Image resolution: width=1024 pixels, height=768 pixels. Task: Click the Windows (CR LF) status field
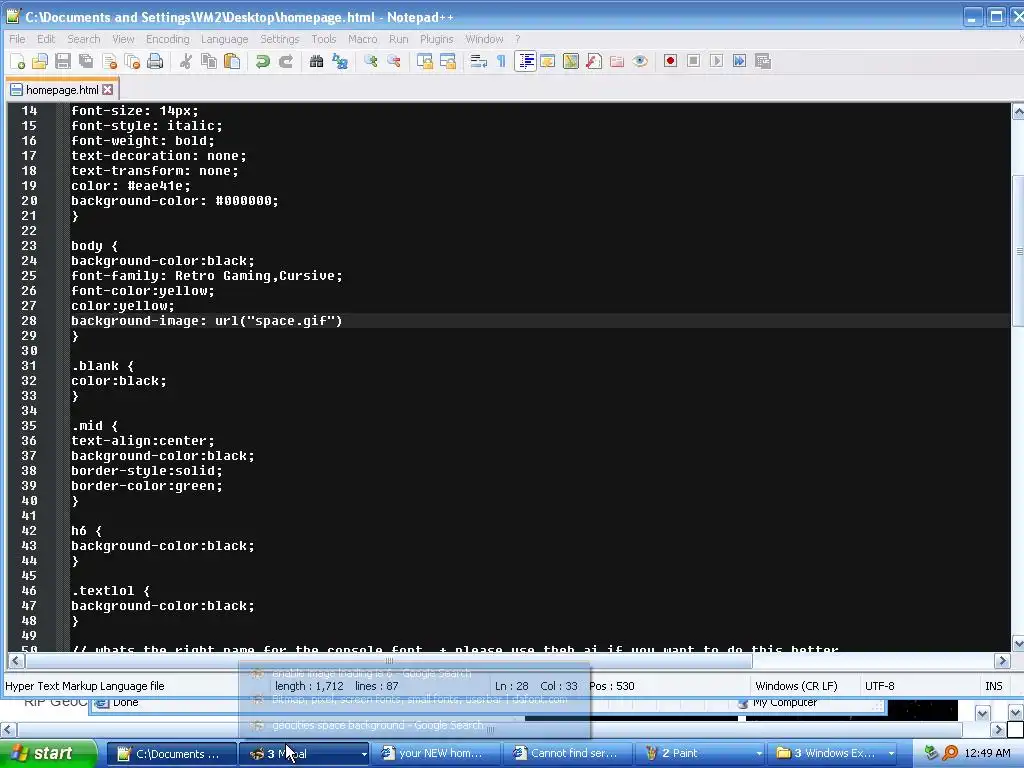[796, 686]
